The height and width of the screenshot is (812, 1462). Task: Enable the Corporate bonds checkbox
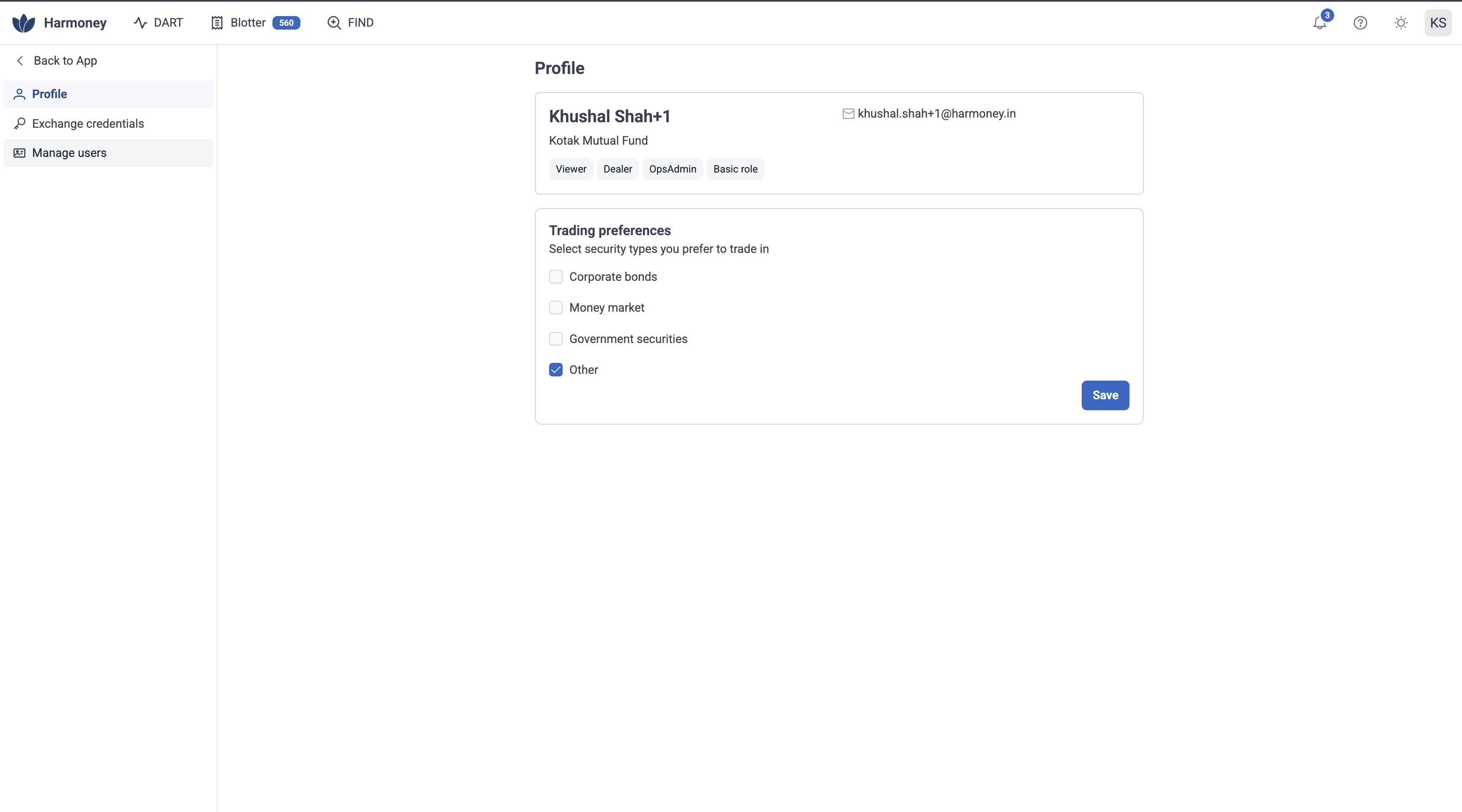(555, 277)
